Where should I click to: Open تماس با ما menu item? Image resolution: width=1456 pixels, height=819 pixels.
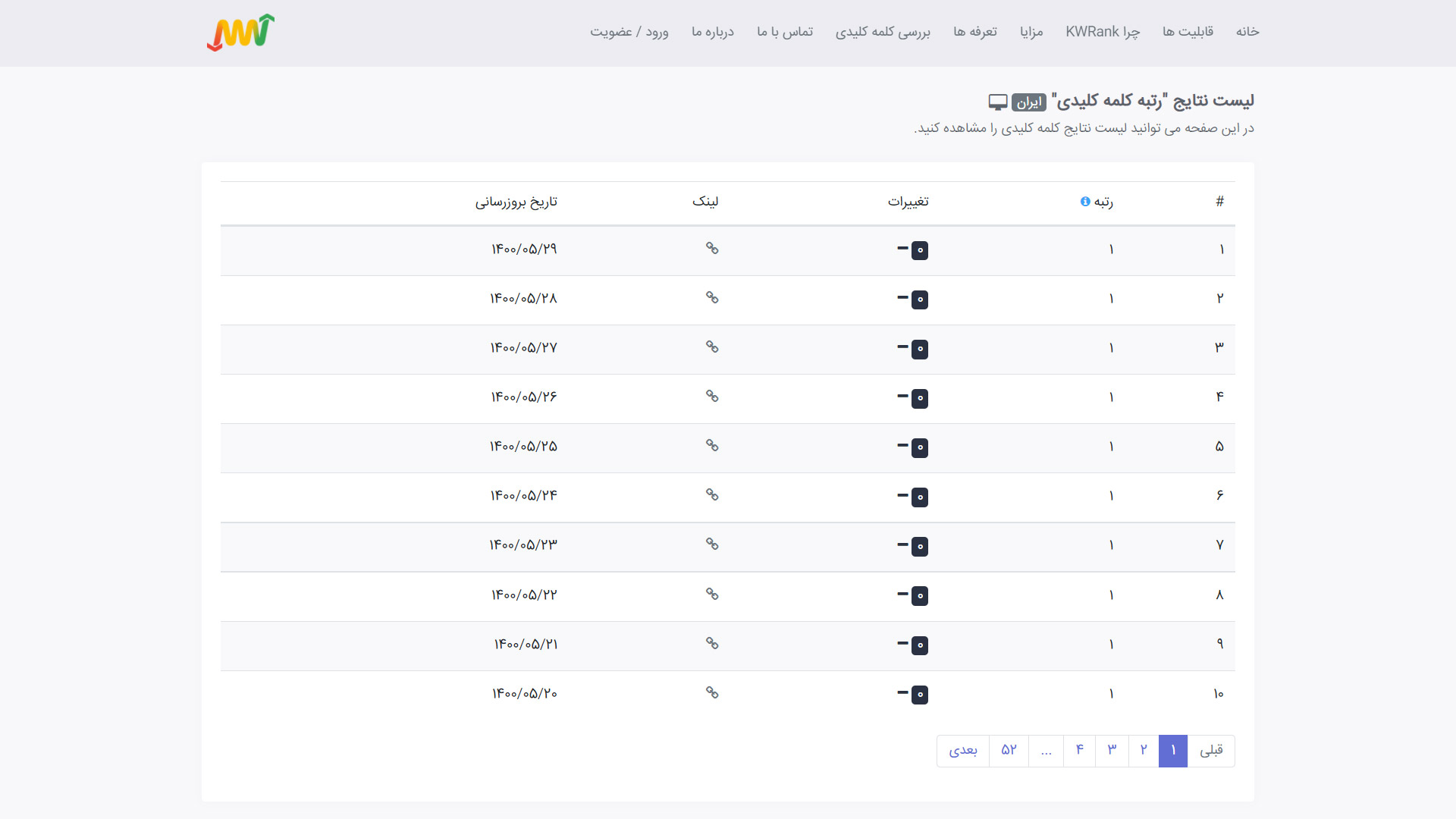(x=785, y=32)
